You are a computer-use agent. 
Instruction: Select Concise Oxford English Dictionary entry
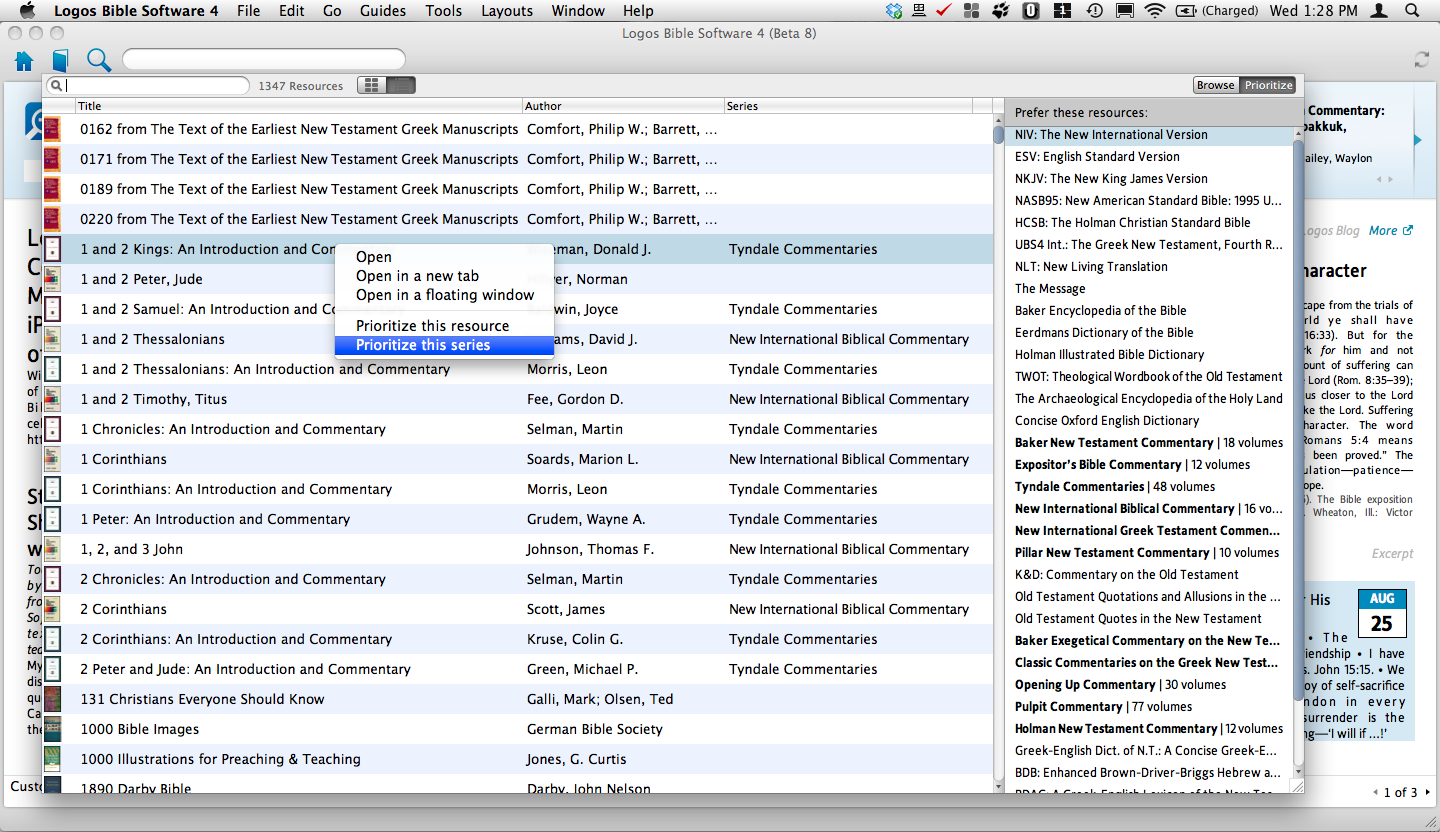[1149, 421]
